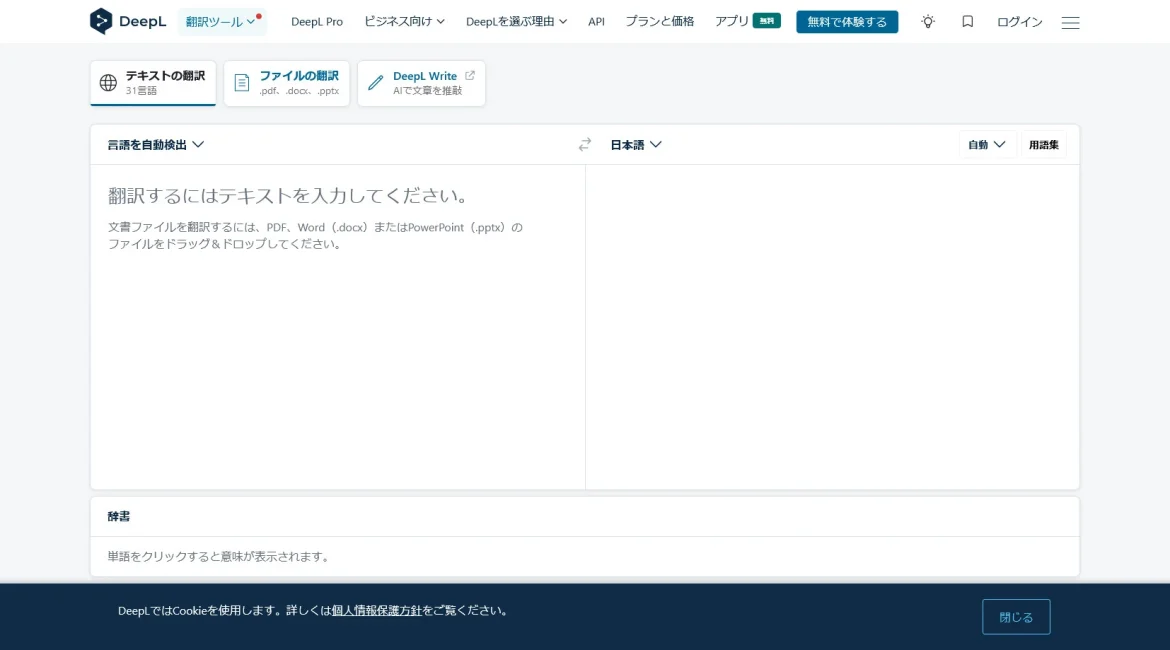The width and height of the screenshot is (1170, 650).
Task: Click the DeepL logo icon
Action: 101,21
